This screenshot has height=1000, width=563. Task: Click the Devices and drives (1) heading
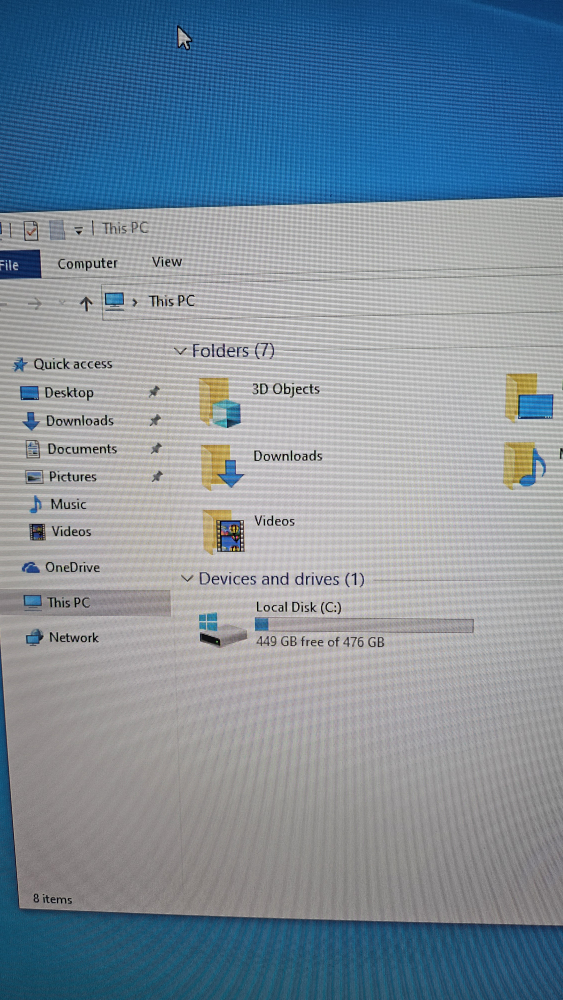tap(282, 579)
